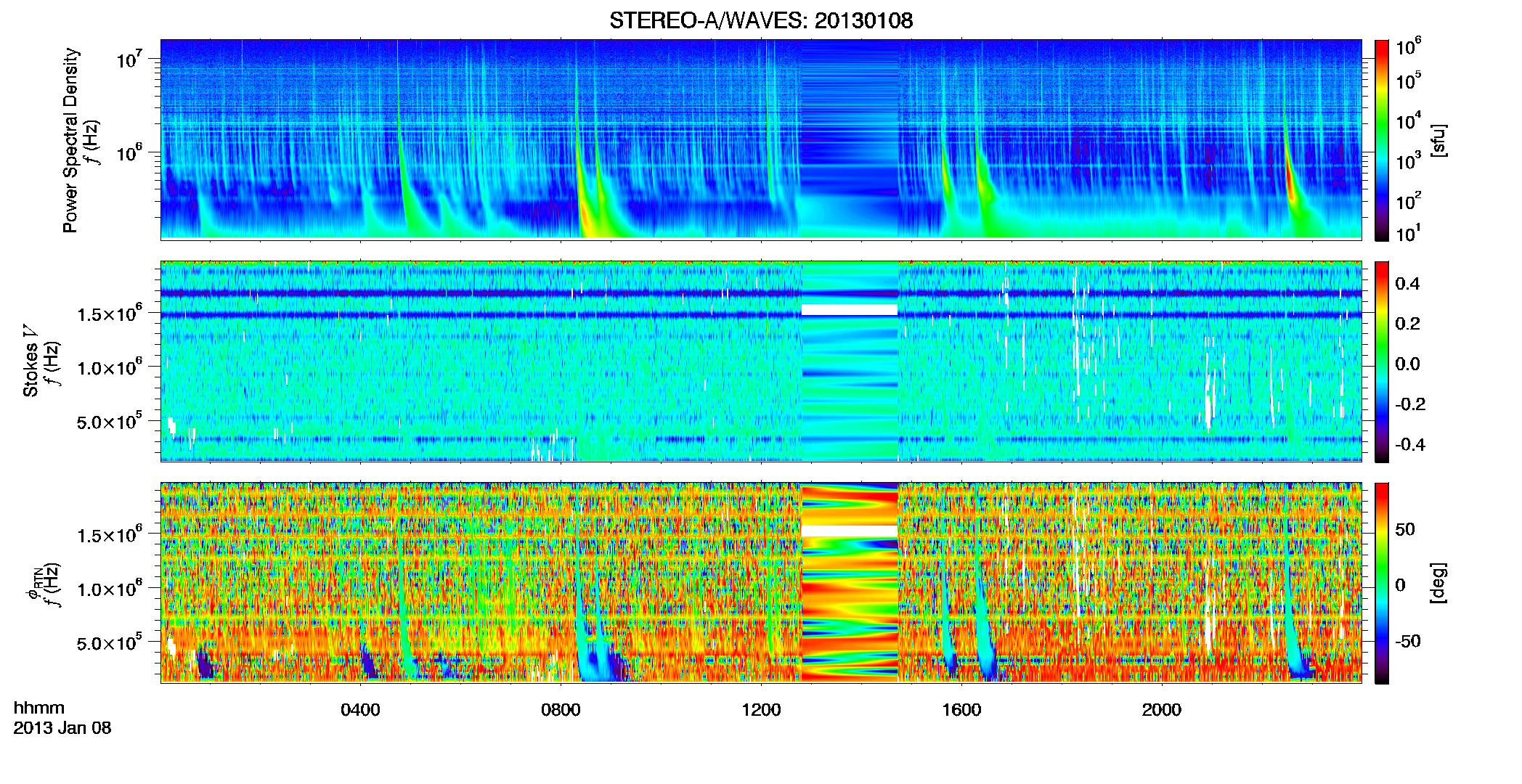Click the [deg] units label on bottom color bar
The image size is (1522, 784).
point(1438,583)
